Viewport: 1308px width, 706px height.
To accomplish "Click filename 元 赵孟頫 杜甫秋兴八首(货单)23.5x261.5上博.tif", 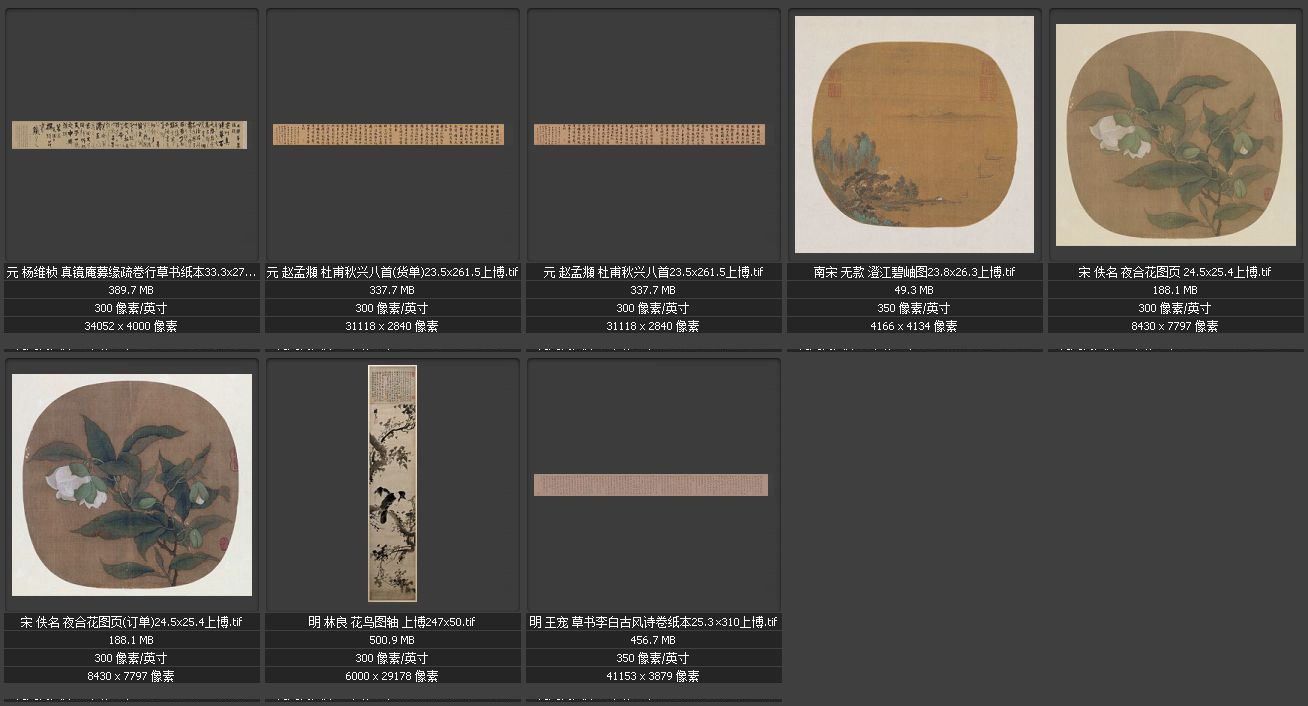I will (392, 272).
